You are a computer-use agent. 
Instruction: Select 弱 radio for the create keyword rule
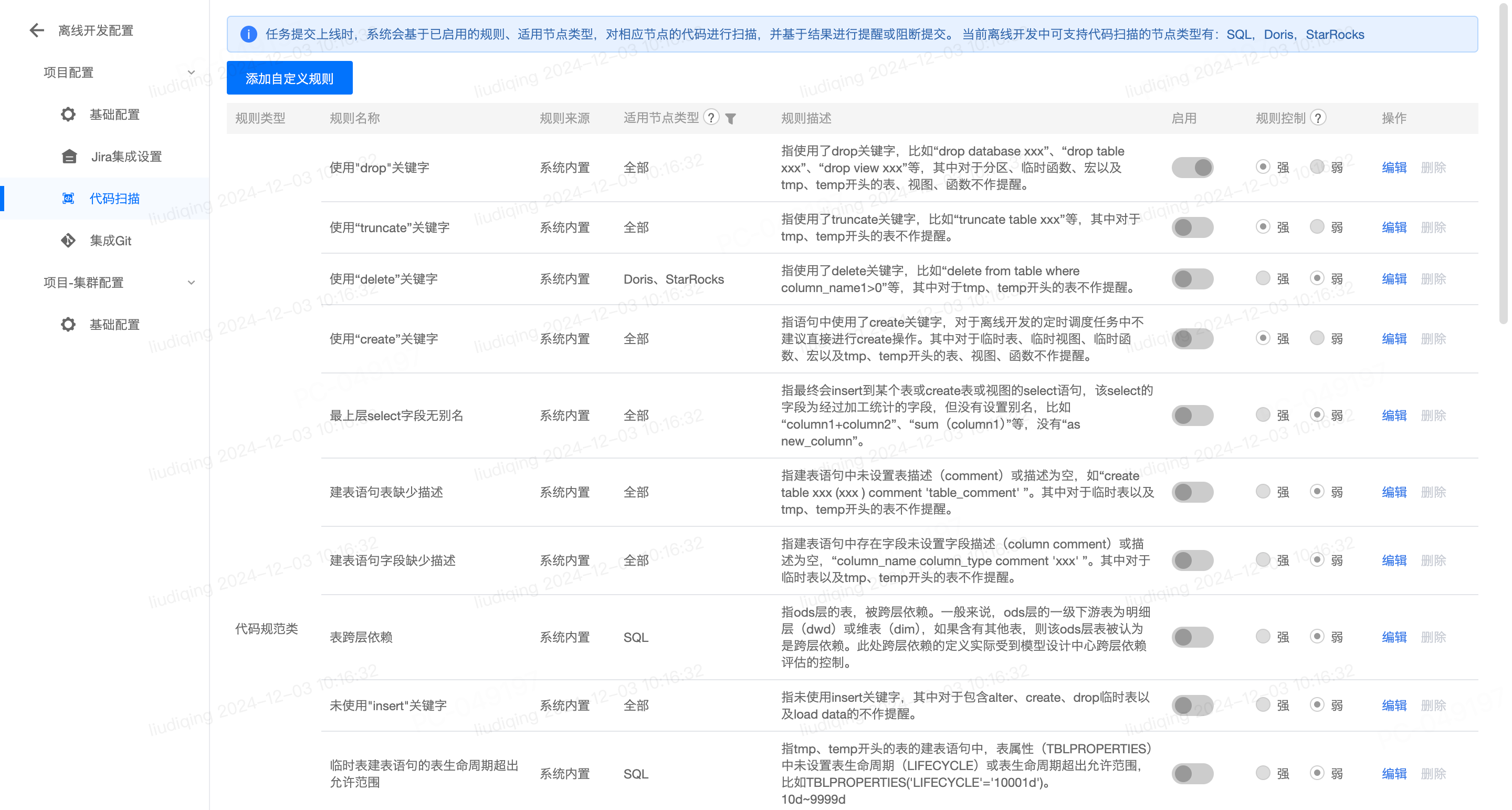click(x=1317, y=338)
